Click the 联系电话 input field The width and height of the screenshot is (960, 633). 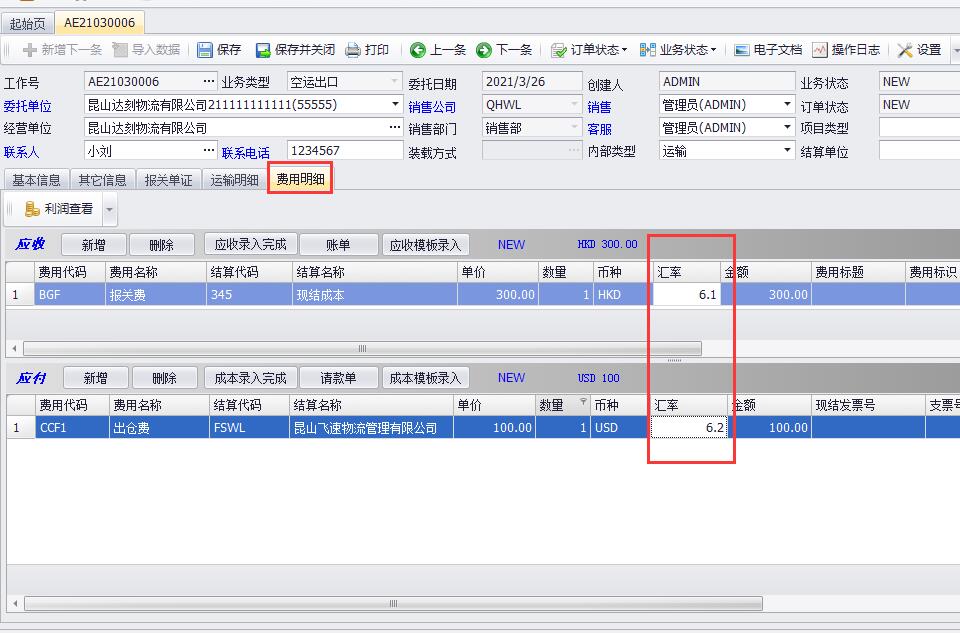coord(345,151)
